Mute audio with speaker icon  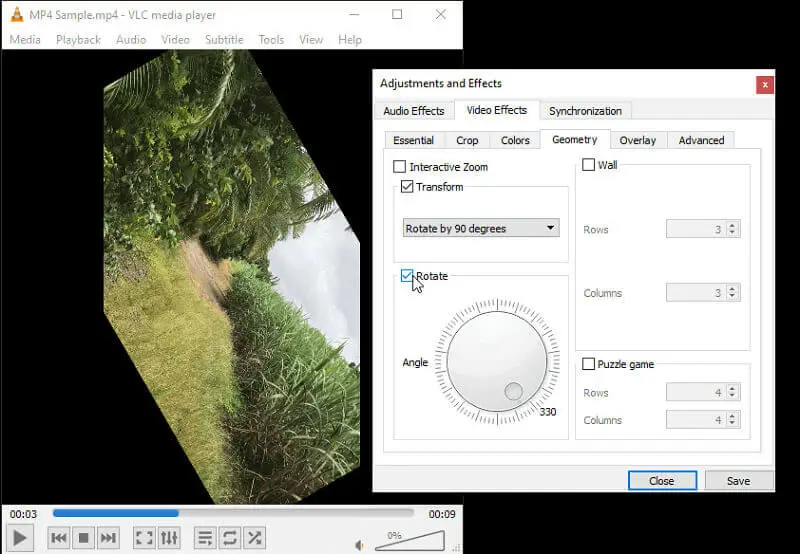point(360,545)
